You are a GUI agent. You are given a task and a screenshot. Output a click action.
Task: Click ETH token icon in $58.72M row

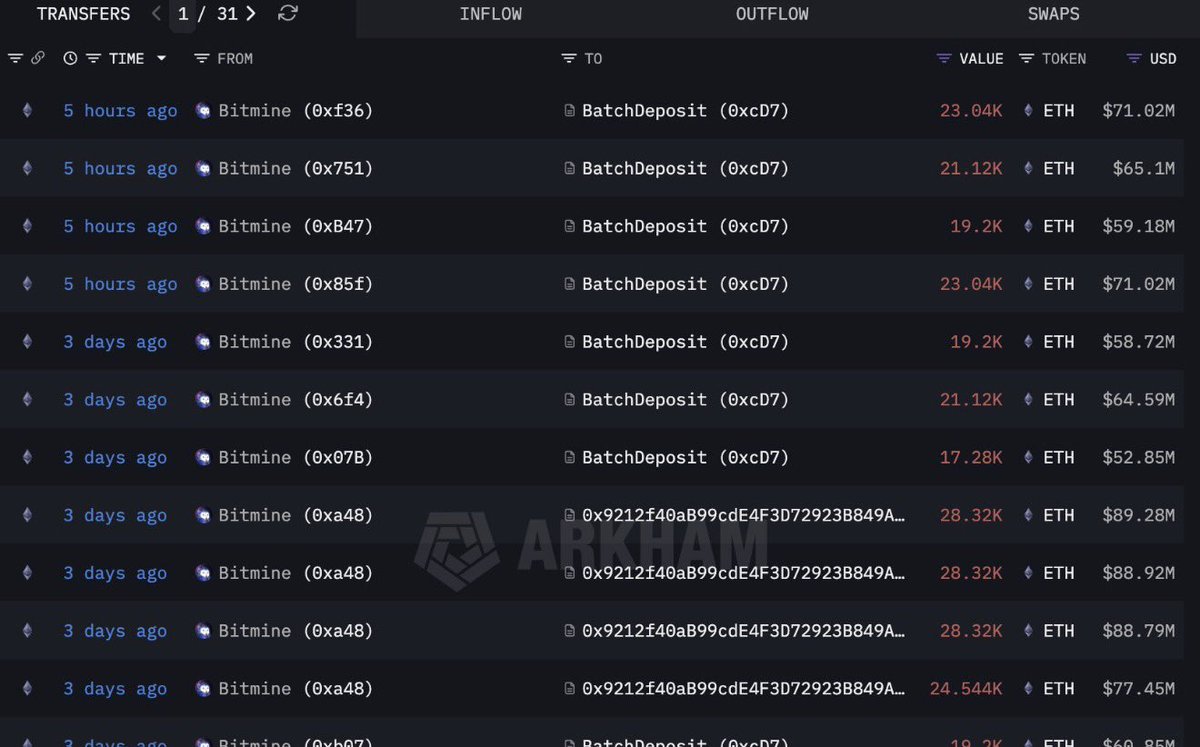pos(1028,343)
